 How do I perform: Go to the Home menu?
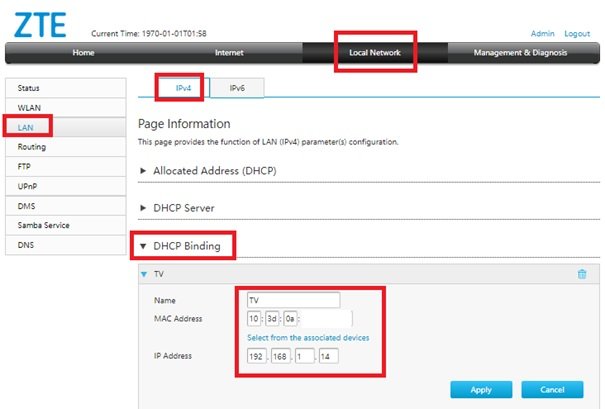[84, 52]
